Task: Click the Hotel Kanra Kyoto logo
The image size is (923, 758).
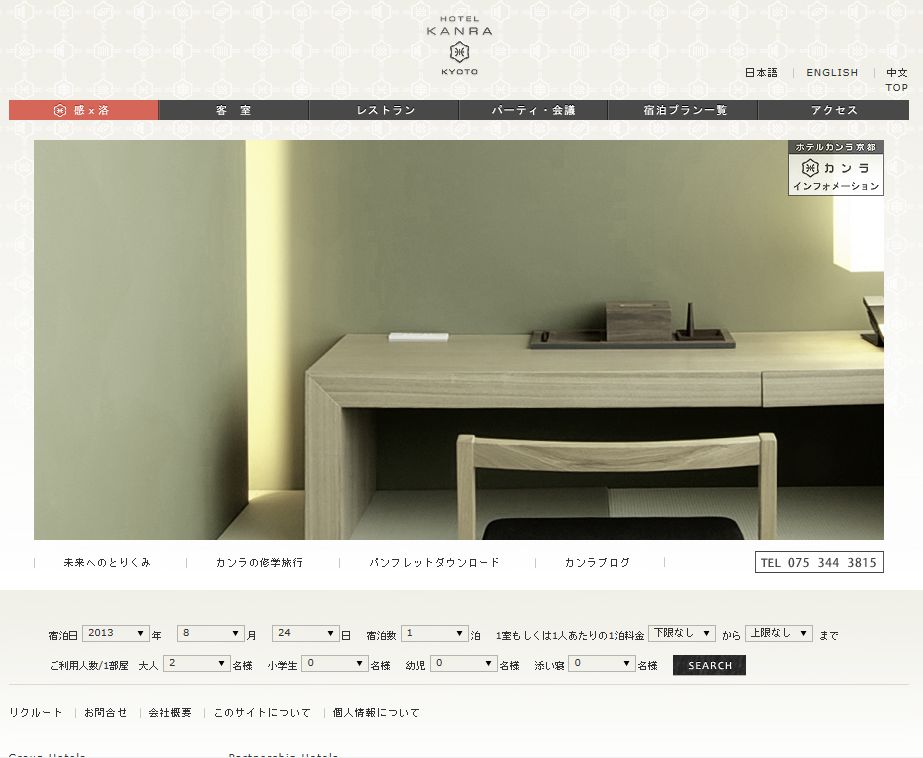Action: coord(459,45)
